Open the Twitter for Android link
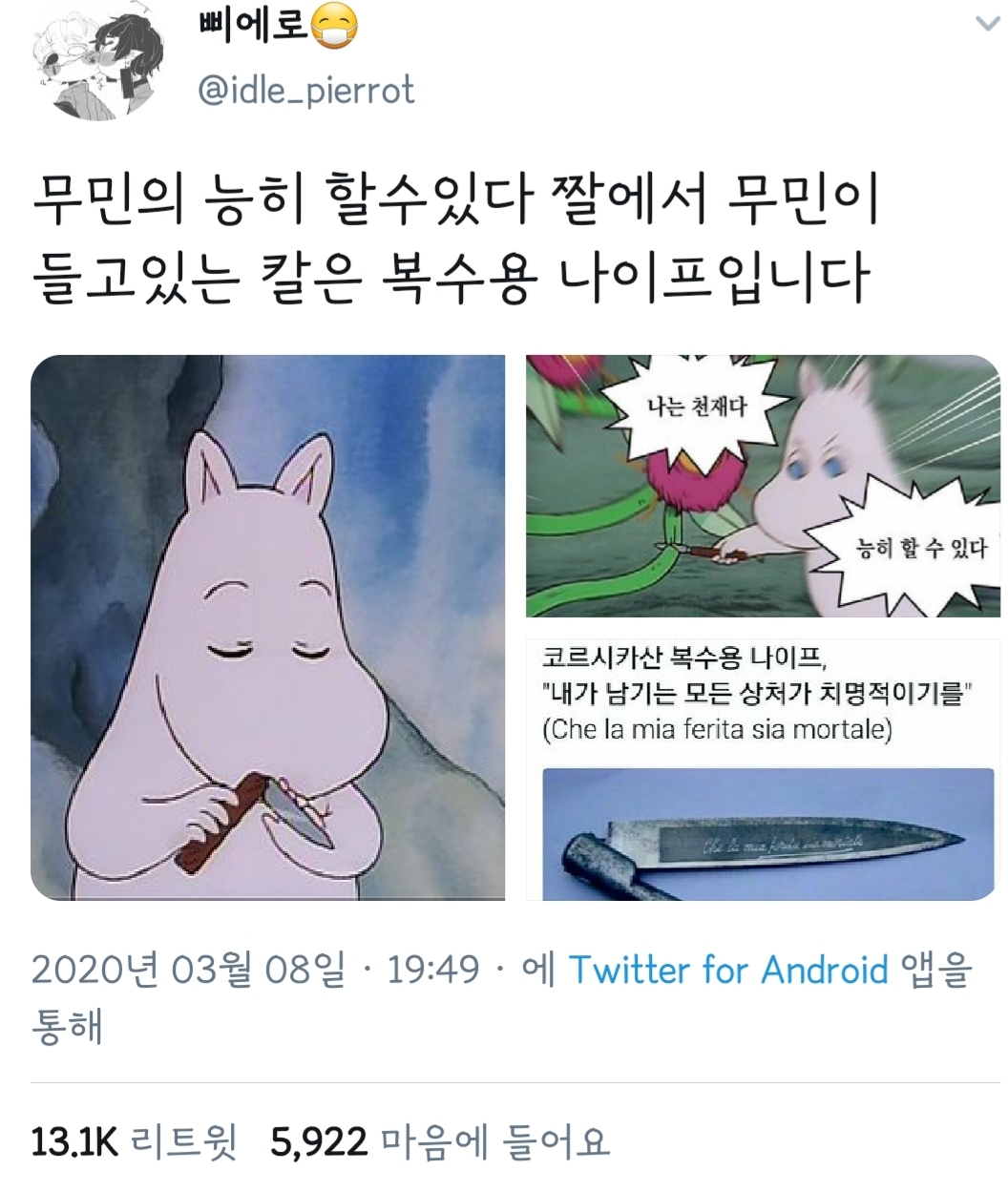The width and height of the screenshot is (1008, 1191). coord(728,971)
